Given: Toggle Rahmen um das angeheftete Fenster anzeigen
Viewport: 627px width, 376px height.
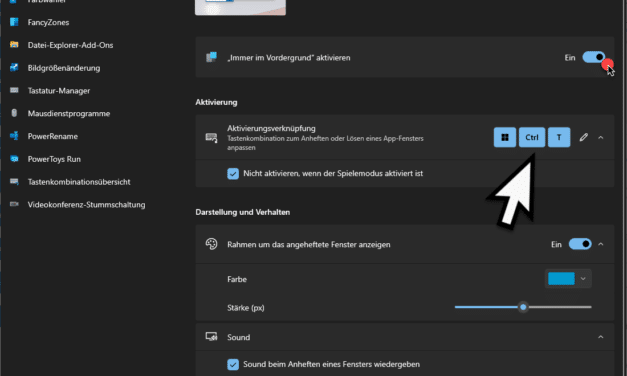Looking at the screenshot, I should click(x=580, y=244).
